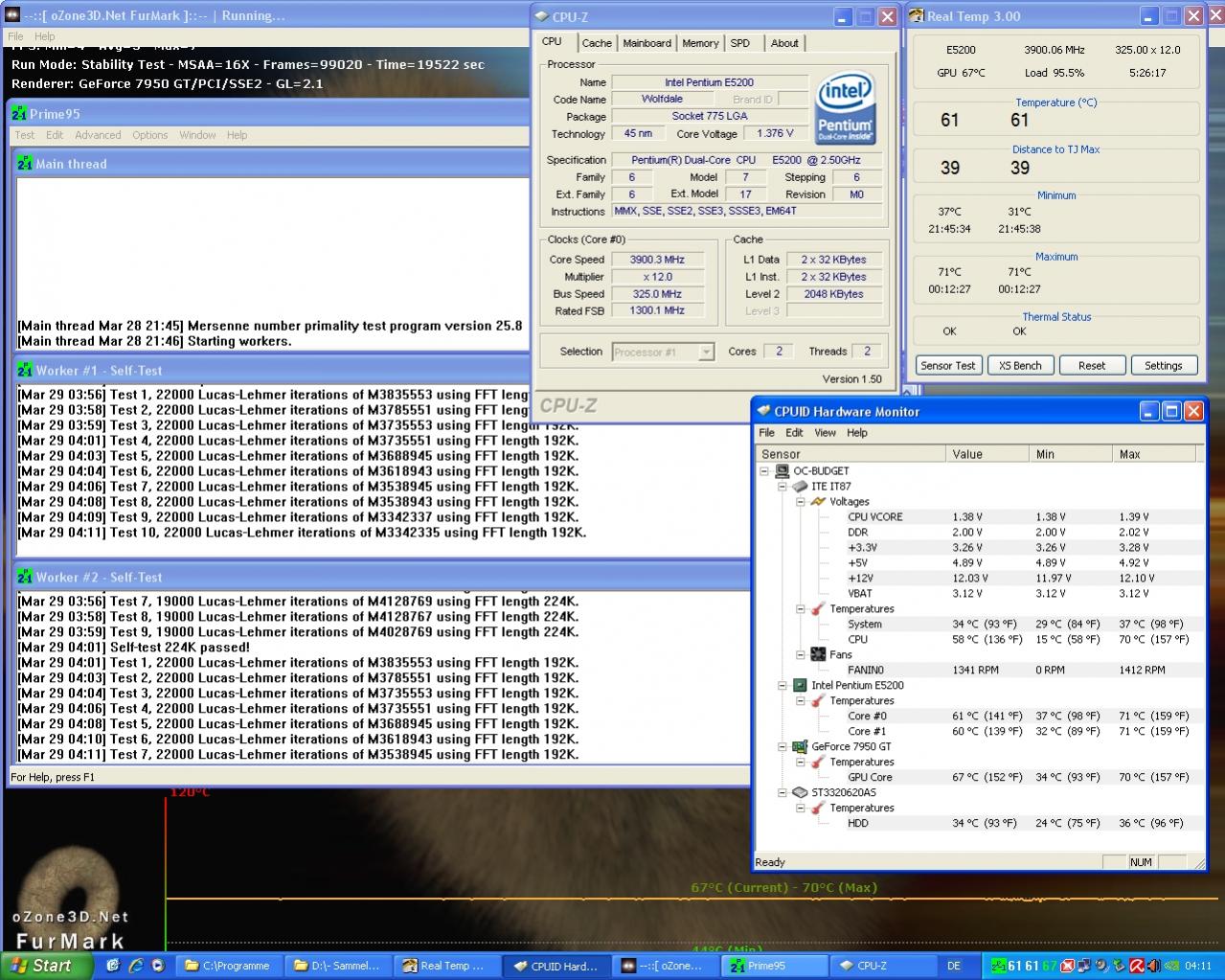
Task: Collapse the Voltages group
Action: (801, 501)
